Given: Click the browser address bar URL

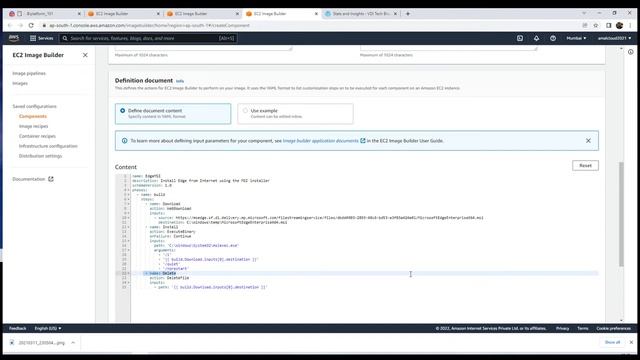Looking at the screenshot, I should (x=149, y=25).
